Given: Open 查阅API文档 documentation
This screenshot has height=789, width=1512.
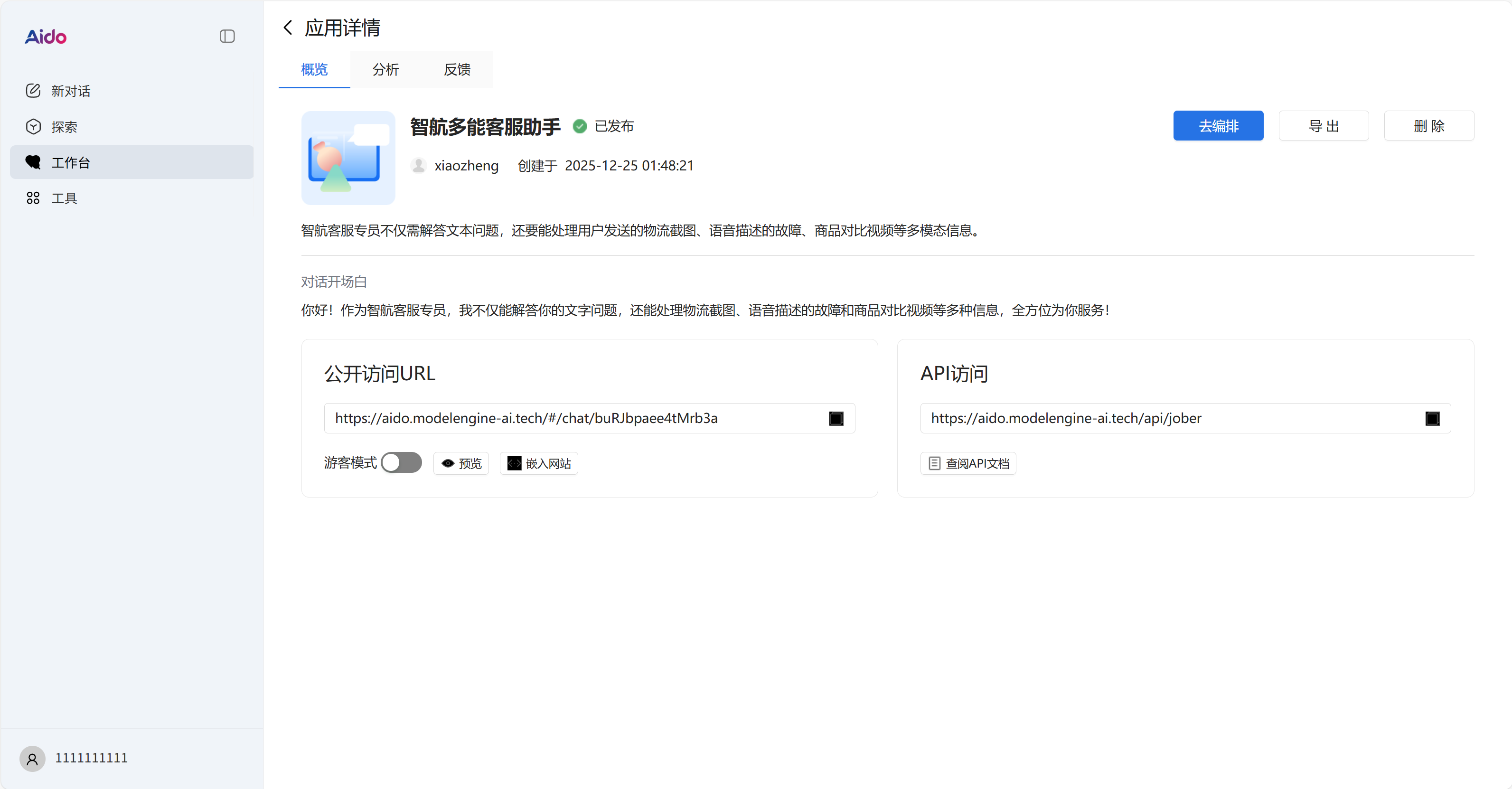Looking at the screenshot, I should (x=968, y=463).
